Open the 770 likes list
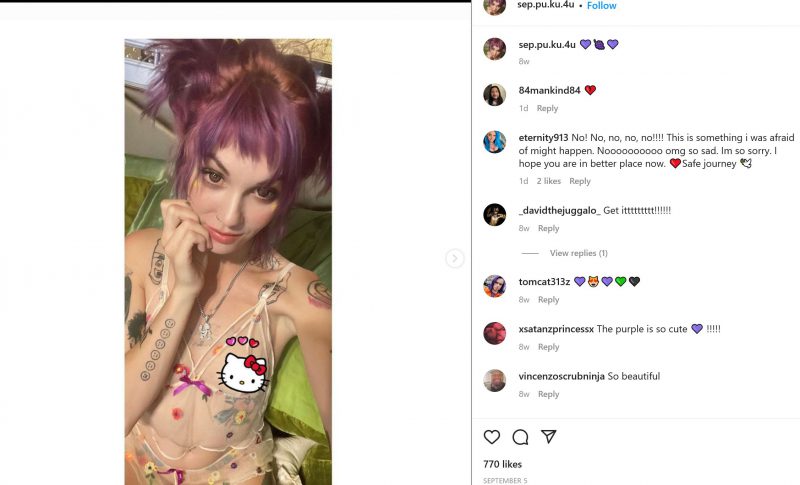The width and height of the screenshot is (800, 485). pos(503,464)
